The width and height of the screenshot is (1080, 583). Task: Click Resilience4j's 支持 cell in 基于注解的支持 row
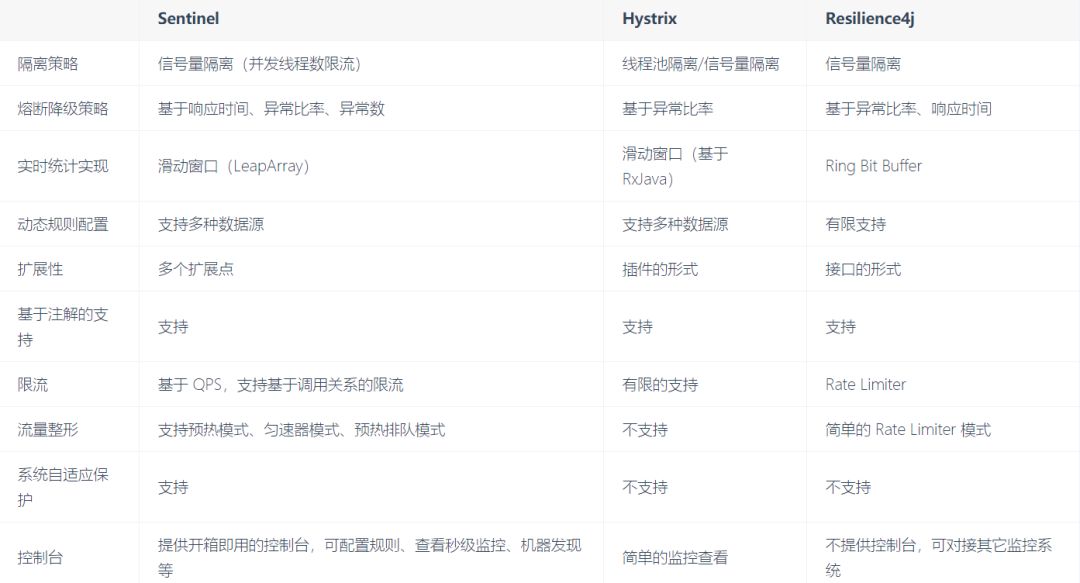pos(840,327)
